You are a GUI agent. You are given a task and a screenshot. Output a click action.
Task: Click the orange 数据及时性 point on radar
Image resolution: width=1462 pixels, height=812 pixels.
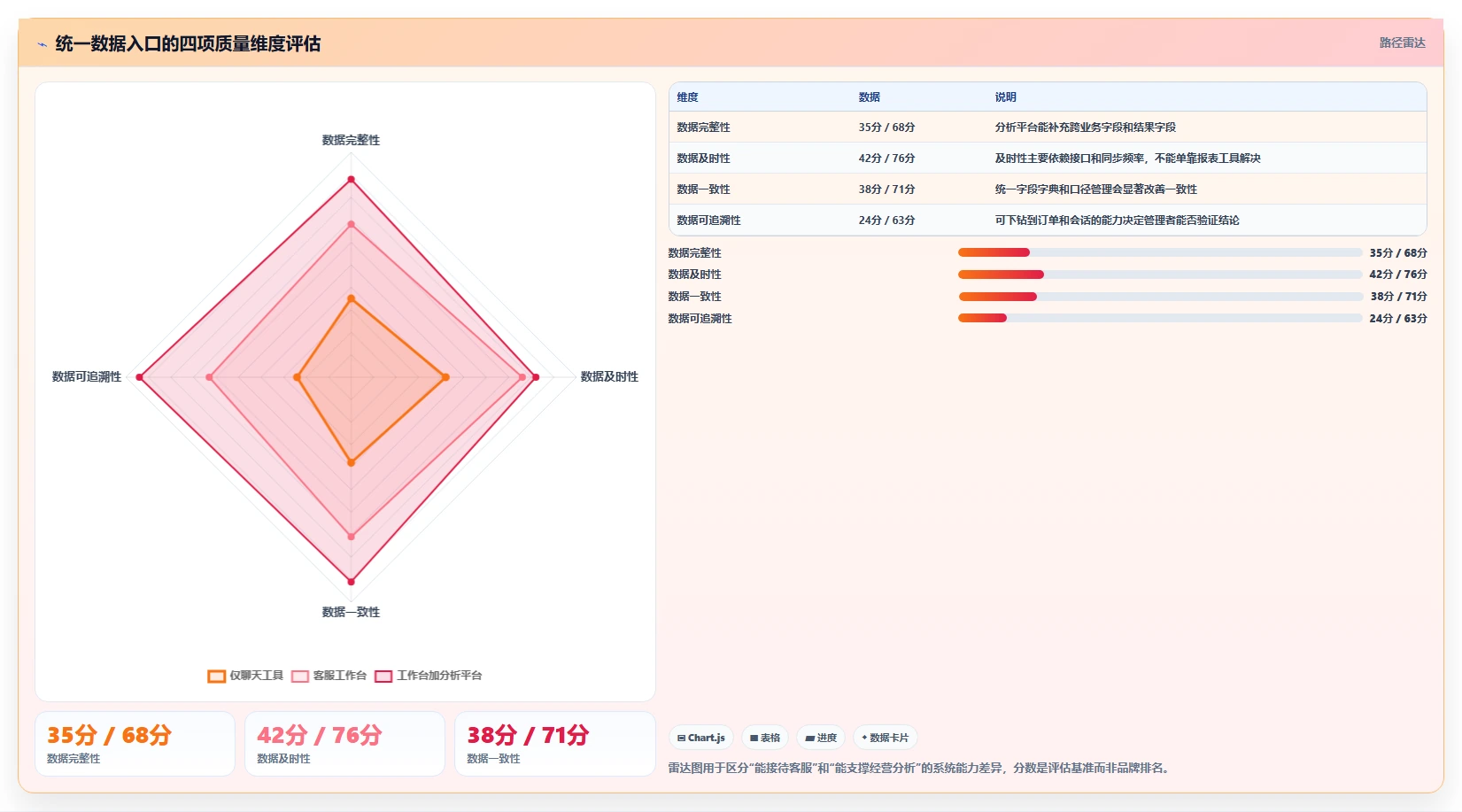click(x=445, y=377)
